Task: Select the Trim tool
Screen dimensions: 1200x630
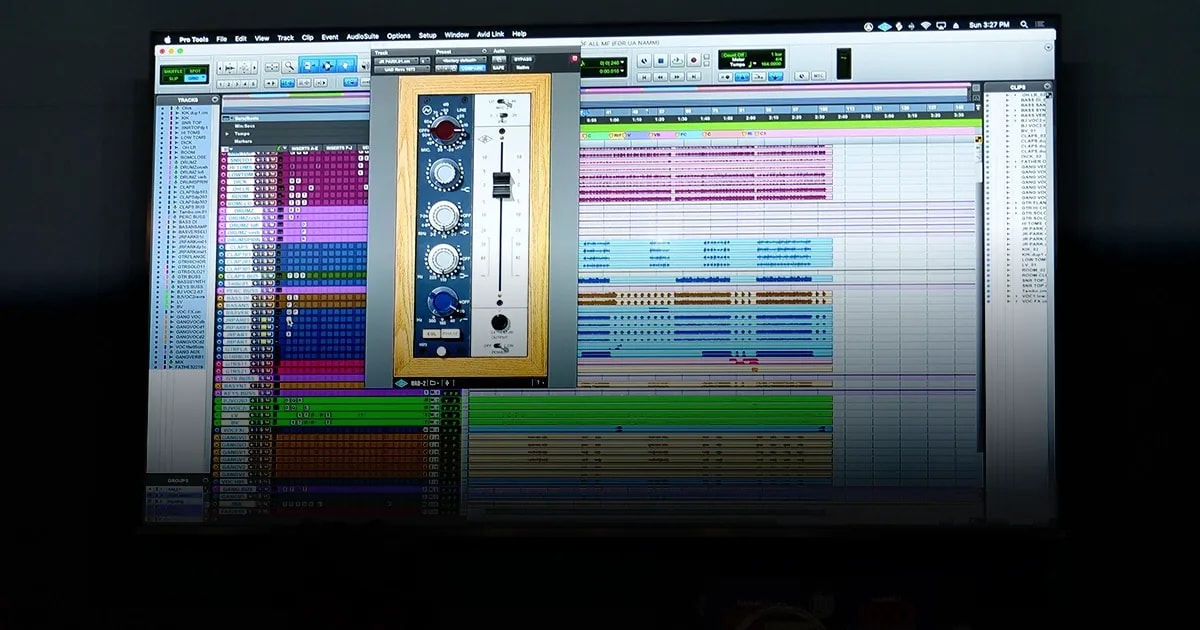Action: 307,66
